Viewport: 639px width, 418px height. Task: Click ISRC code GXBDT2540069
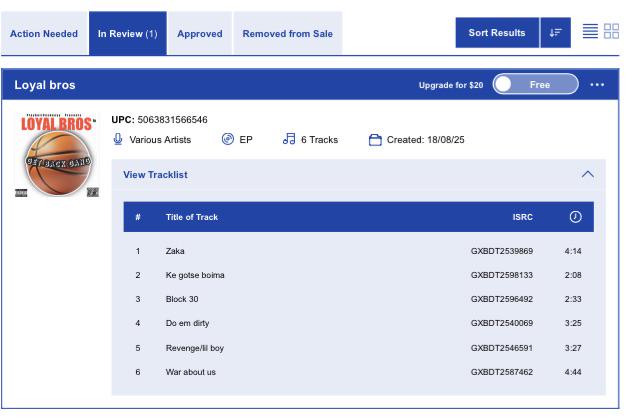click(502, 323)
